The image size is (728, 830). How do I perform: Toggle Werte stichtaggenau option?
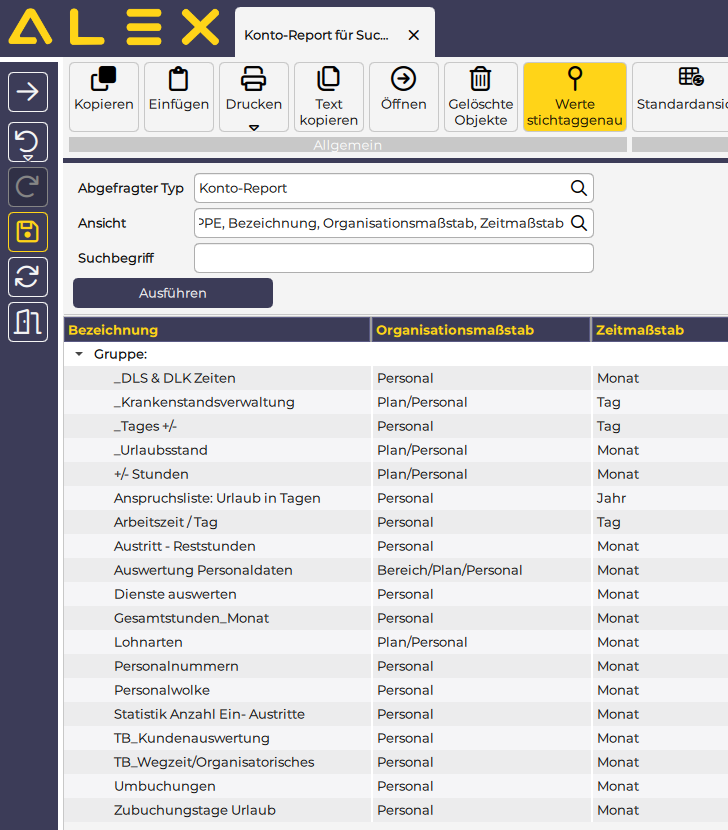coord(574,97)
